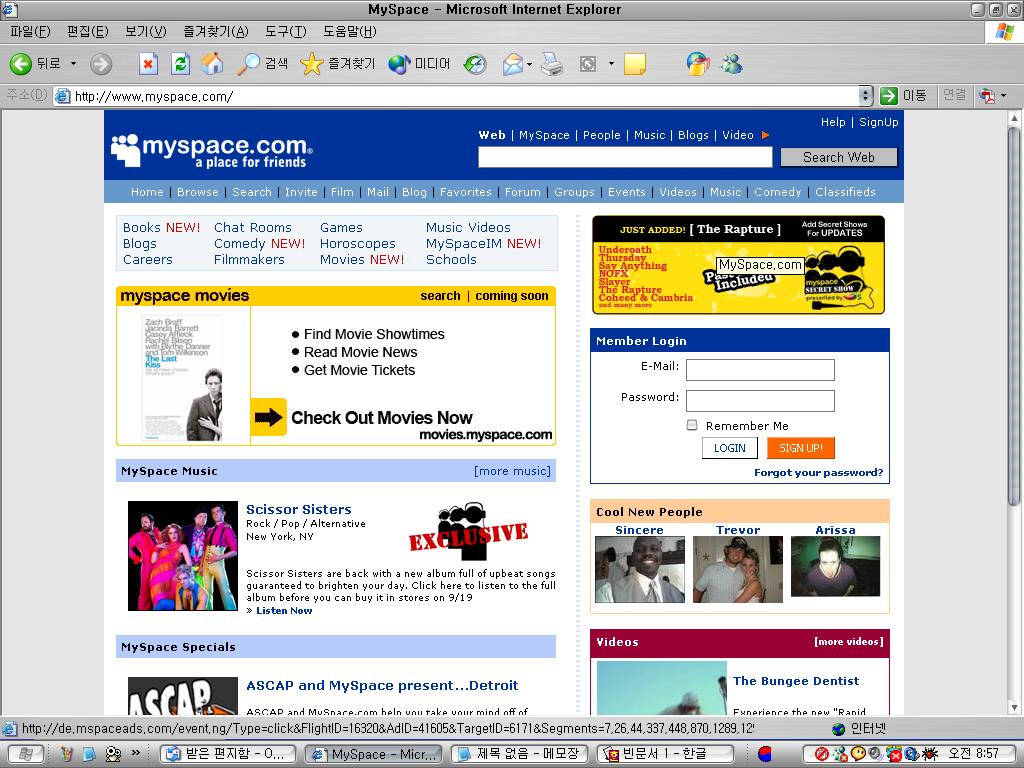
Task: Open the Mail button dropdown arrow
Action: point(529,64)
